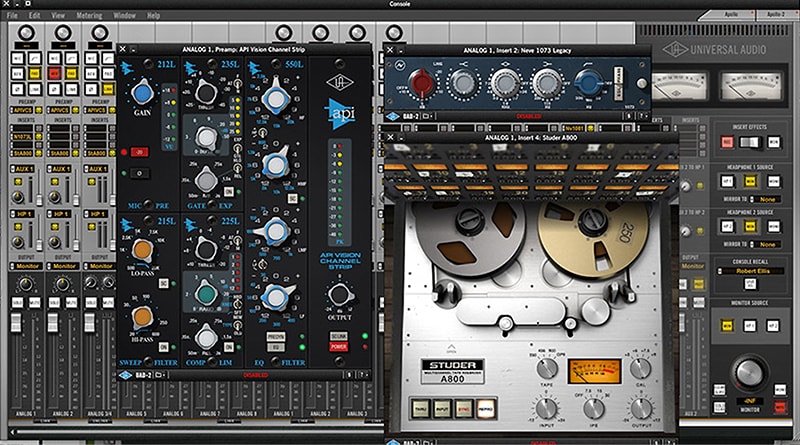
Task: Click the API logo on the channel strip
Action: [x=340, y=113]
